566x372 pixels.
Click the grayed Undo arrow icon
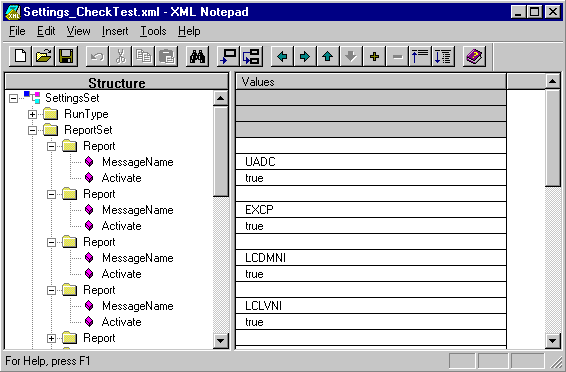(x=97, y=56)
